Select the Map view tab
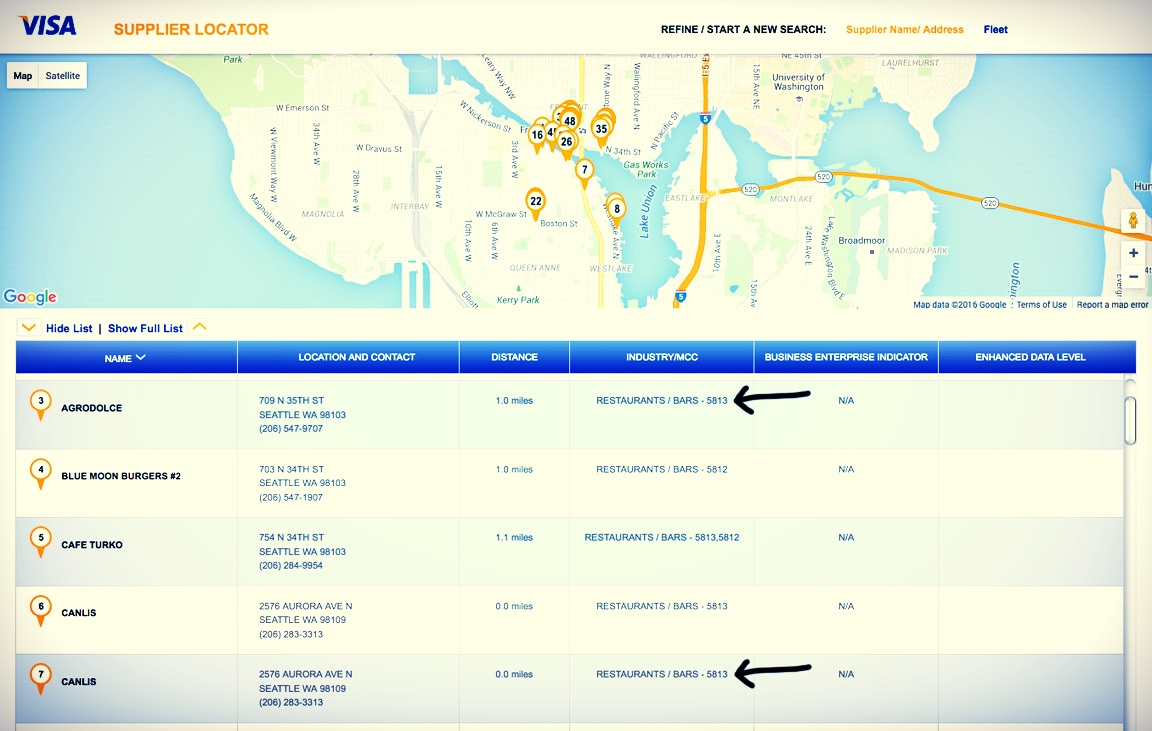The height and width of the screenshot is (731, 1152). pos(23,76)
